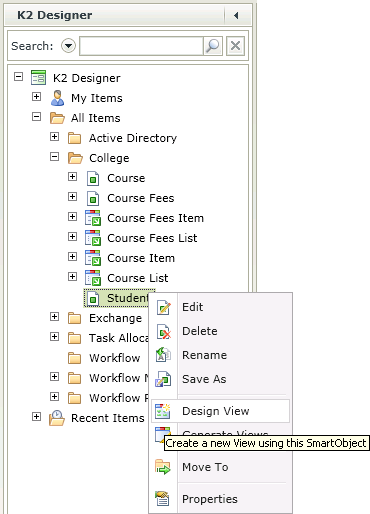Open the search options dropdown arrow
The height and width of the screenshot is (514, 370).
(68, 46)
